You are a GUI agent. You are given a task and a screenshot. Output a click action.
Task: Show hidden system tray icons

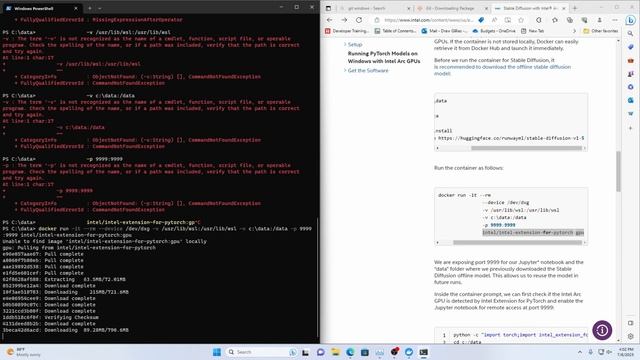click(x=580, y=352)
